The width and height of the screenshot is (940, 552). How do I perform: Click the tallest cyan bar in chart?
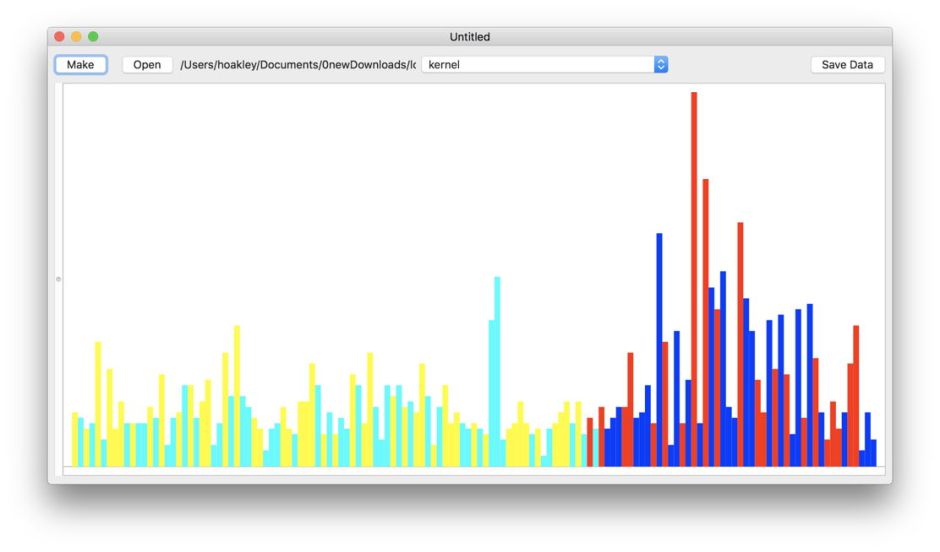(497, 370)
